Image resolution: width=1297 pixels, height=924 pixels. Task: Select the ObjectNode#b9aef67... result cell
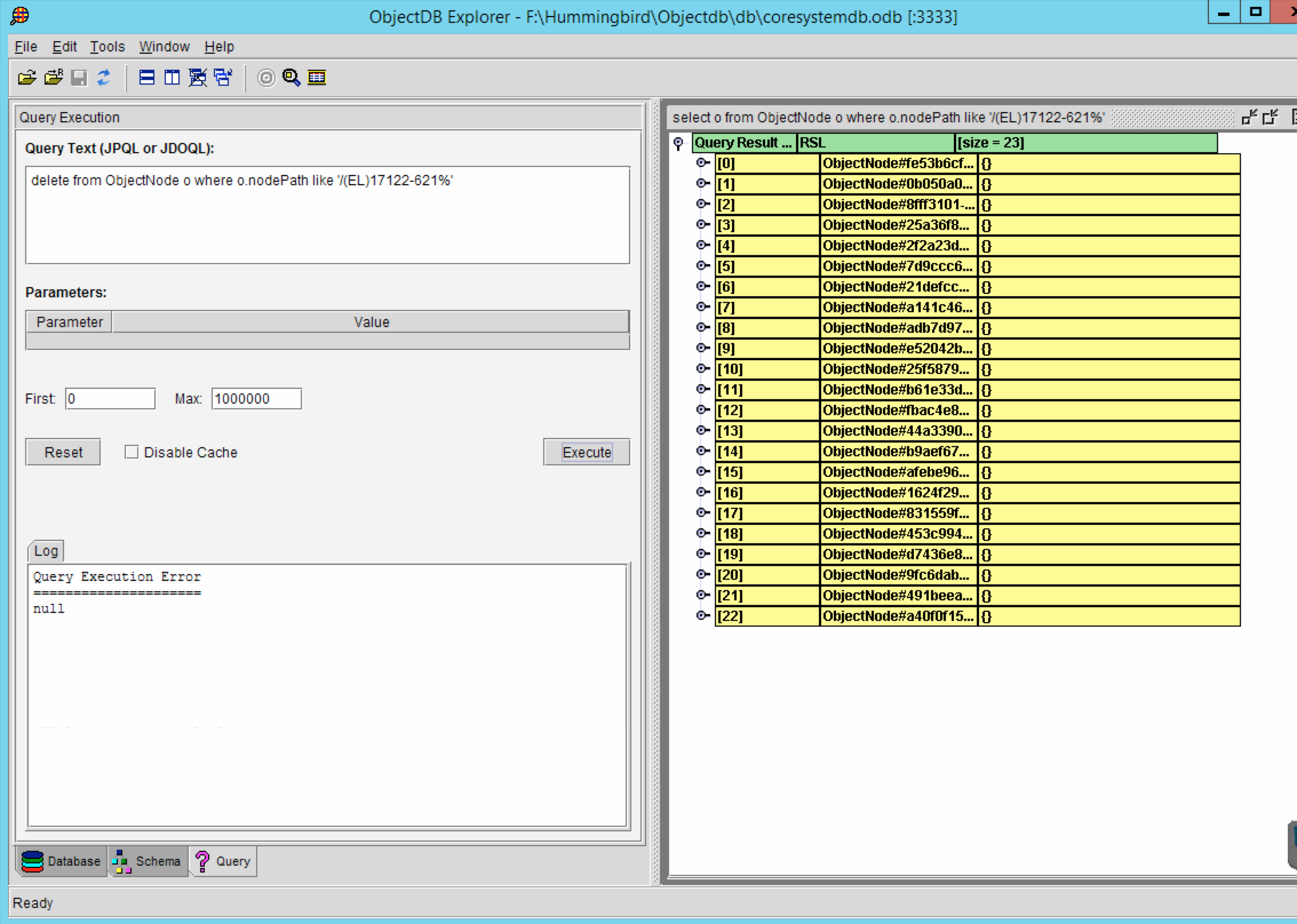pos(898,452)
